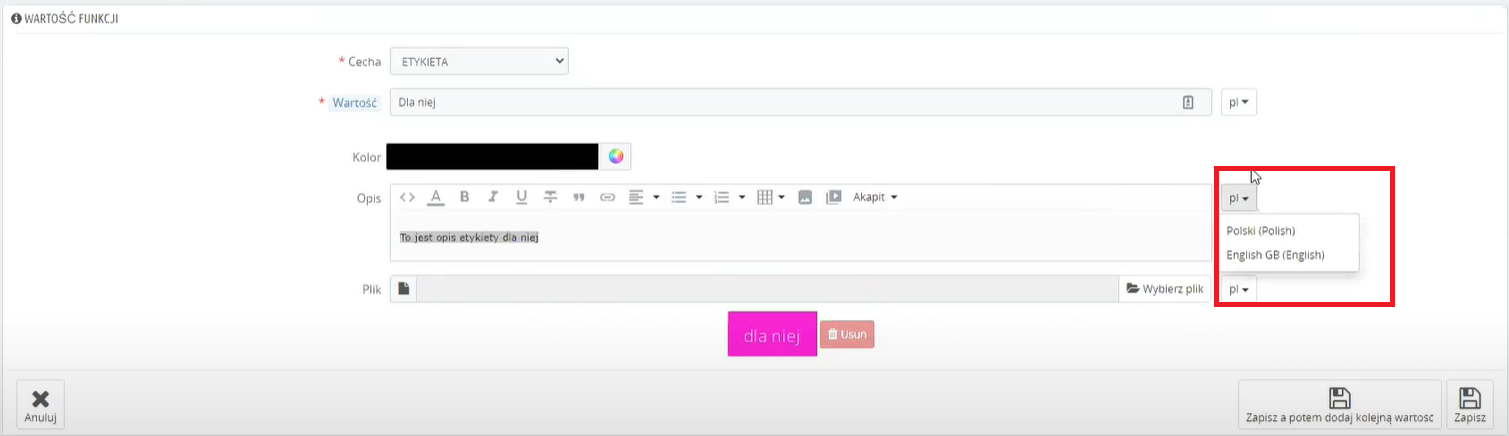Toggle italic formatting in Opis editor
1509x436 pixels.
(x=492, y=197)
